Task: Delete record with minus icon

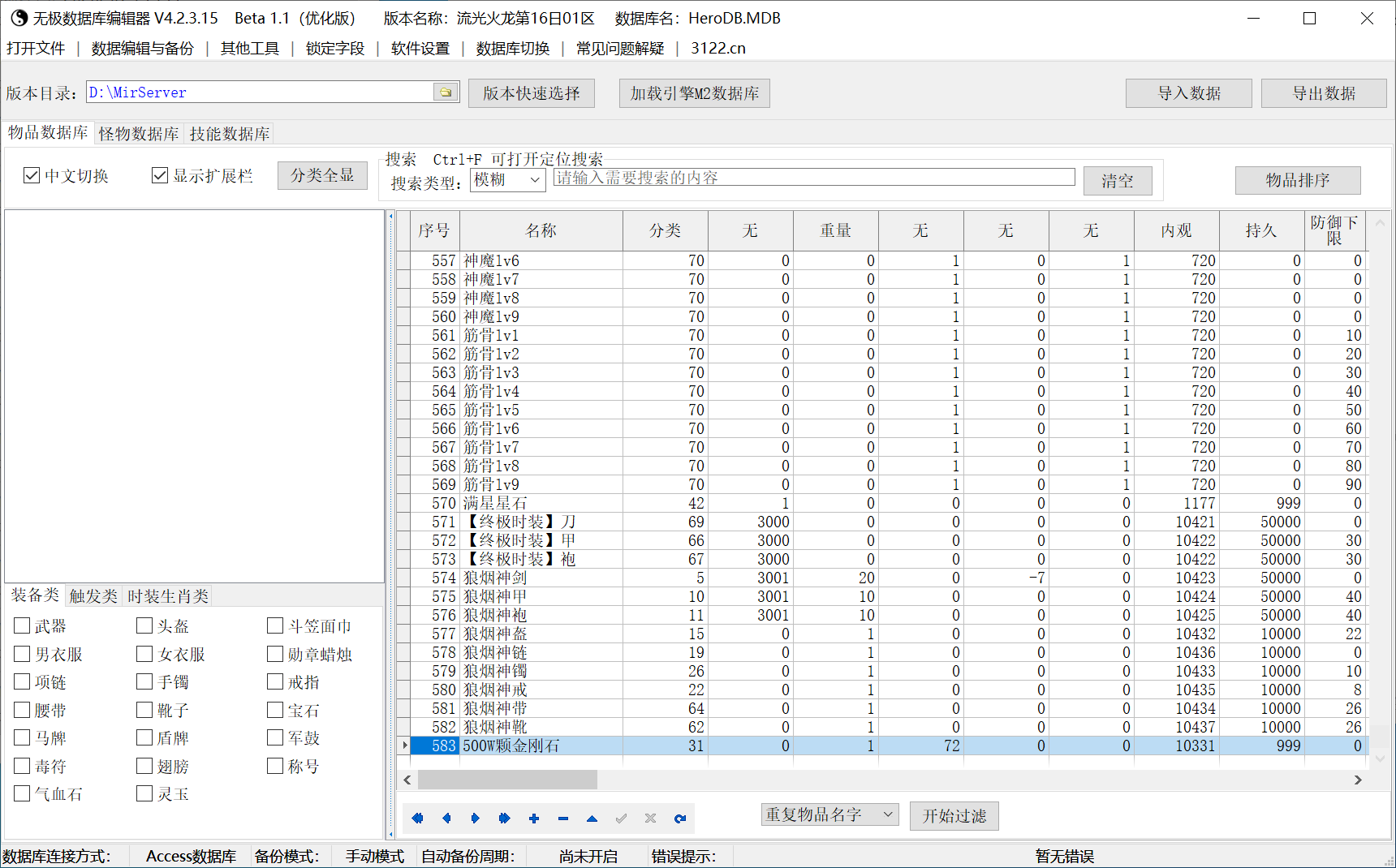Action: point(563,818)
